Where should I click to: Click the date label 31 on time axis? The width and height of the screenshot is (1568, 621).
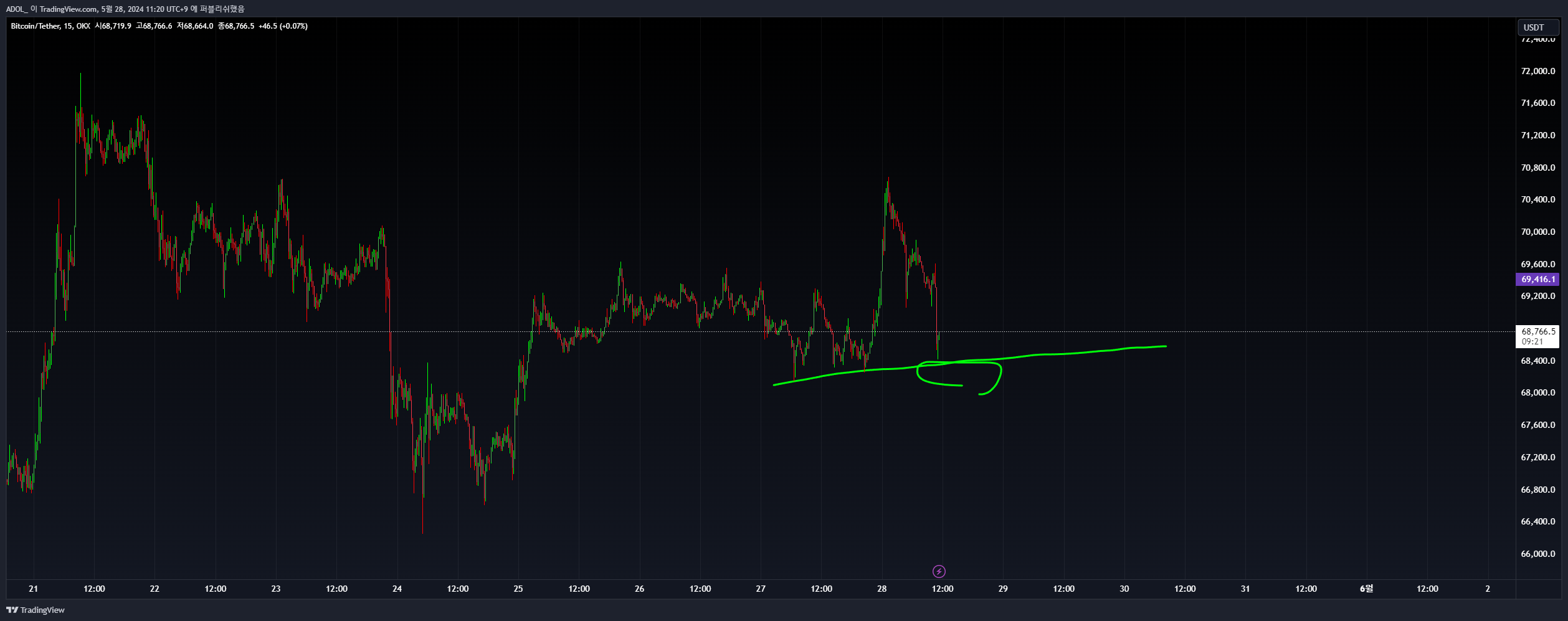click(x=1245, y=589)
